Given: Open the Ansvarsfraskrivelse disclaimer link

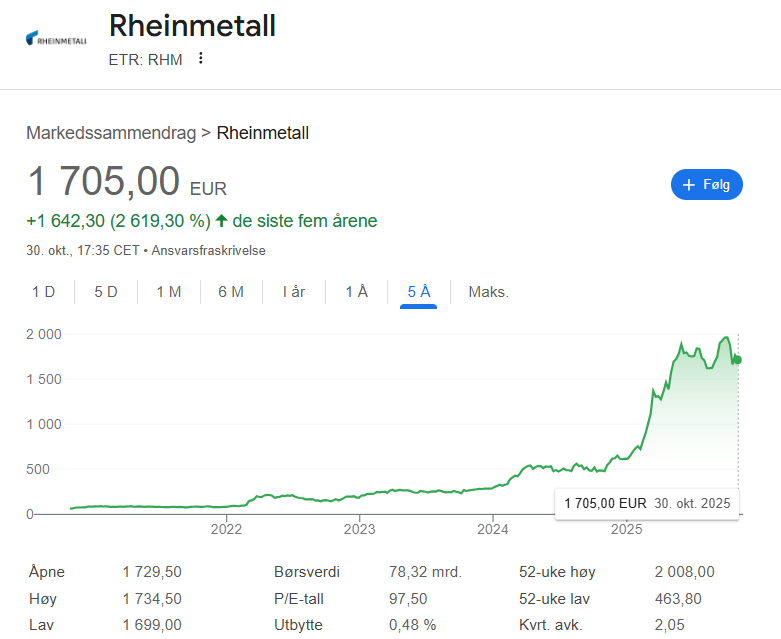Looking at the screenshot, I should (x=209, y=250).
